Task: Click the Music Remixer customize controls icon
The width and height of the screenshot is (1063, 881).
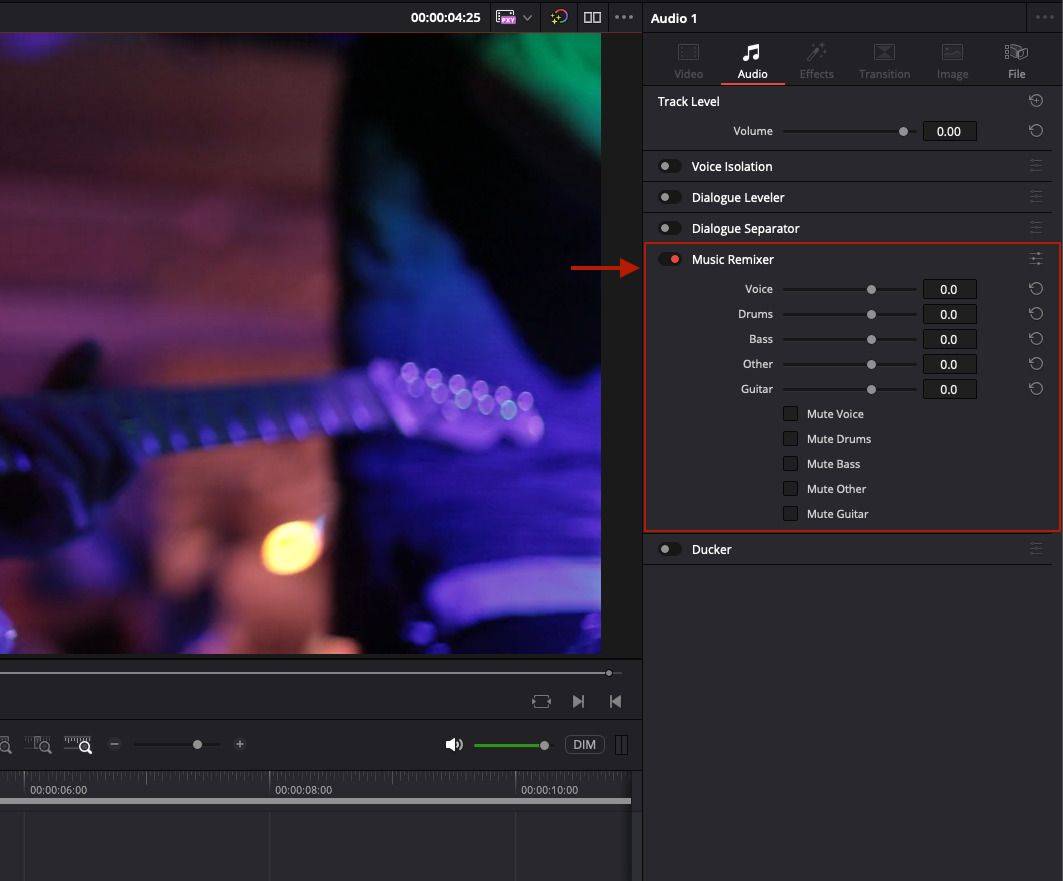Action: click(x=1036, y=258)
